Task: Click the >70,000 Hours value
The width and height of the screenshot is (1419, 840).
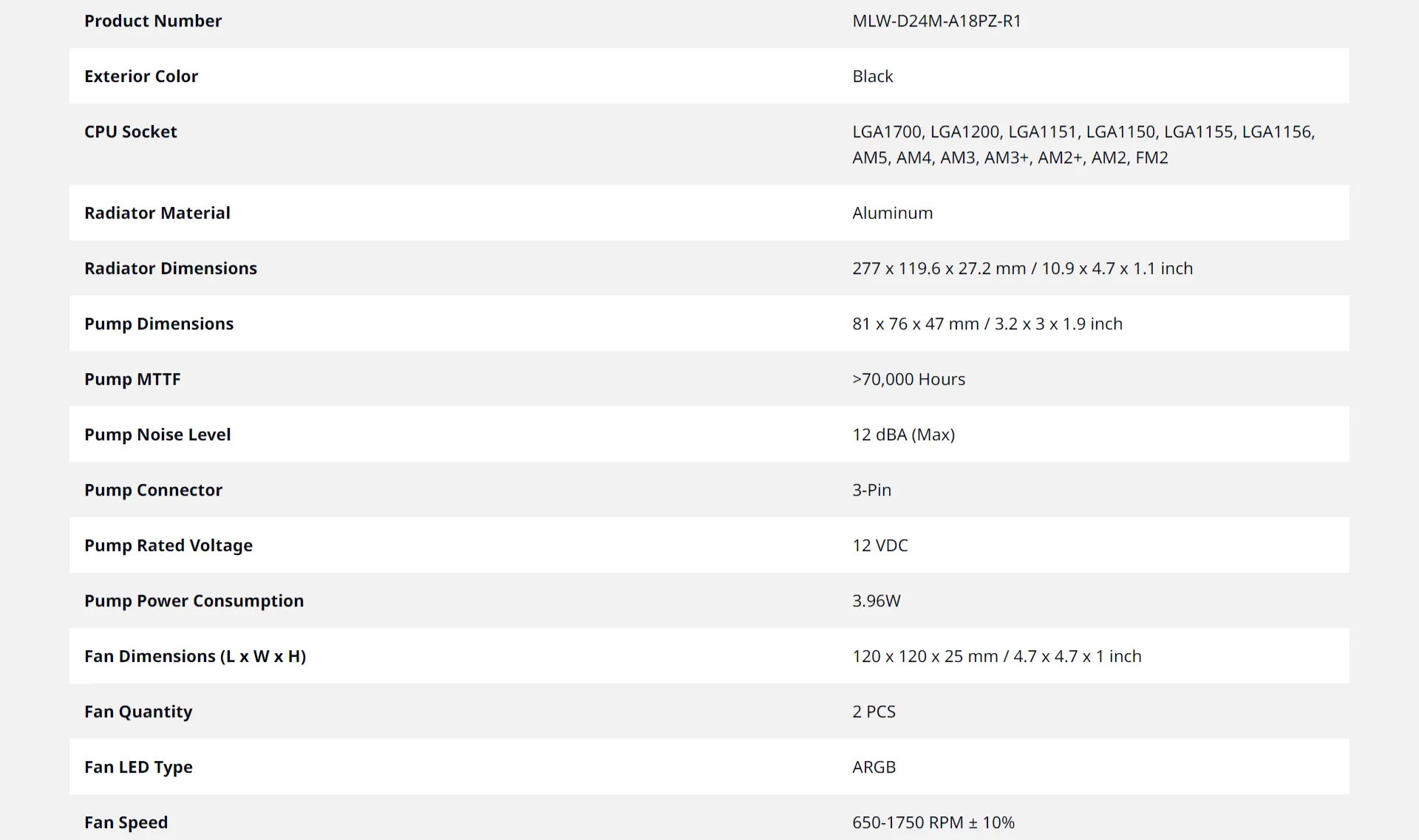Action: point(908,379)
